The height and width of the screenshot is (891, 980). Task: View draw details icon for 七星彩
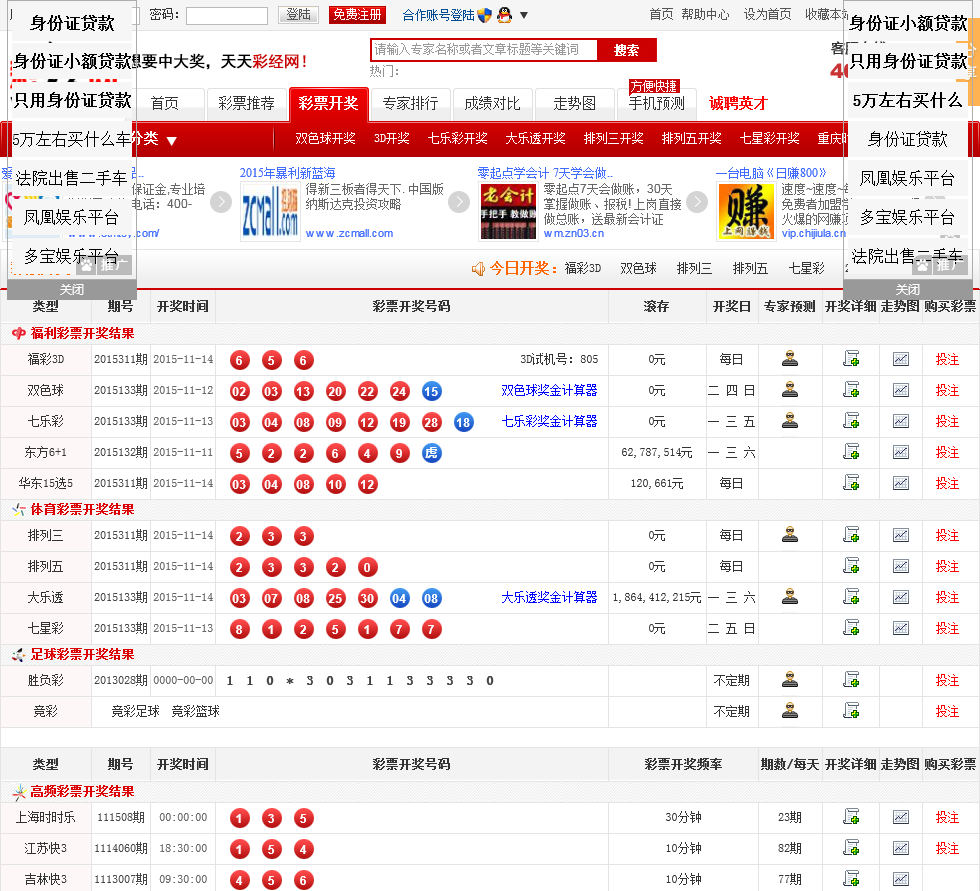(851, 627)
